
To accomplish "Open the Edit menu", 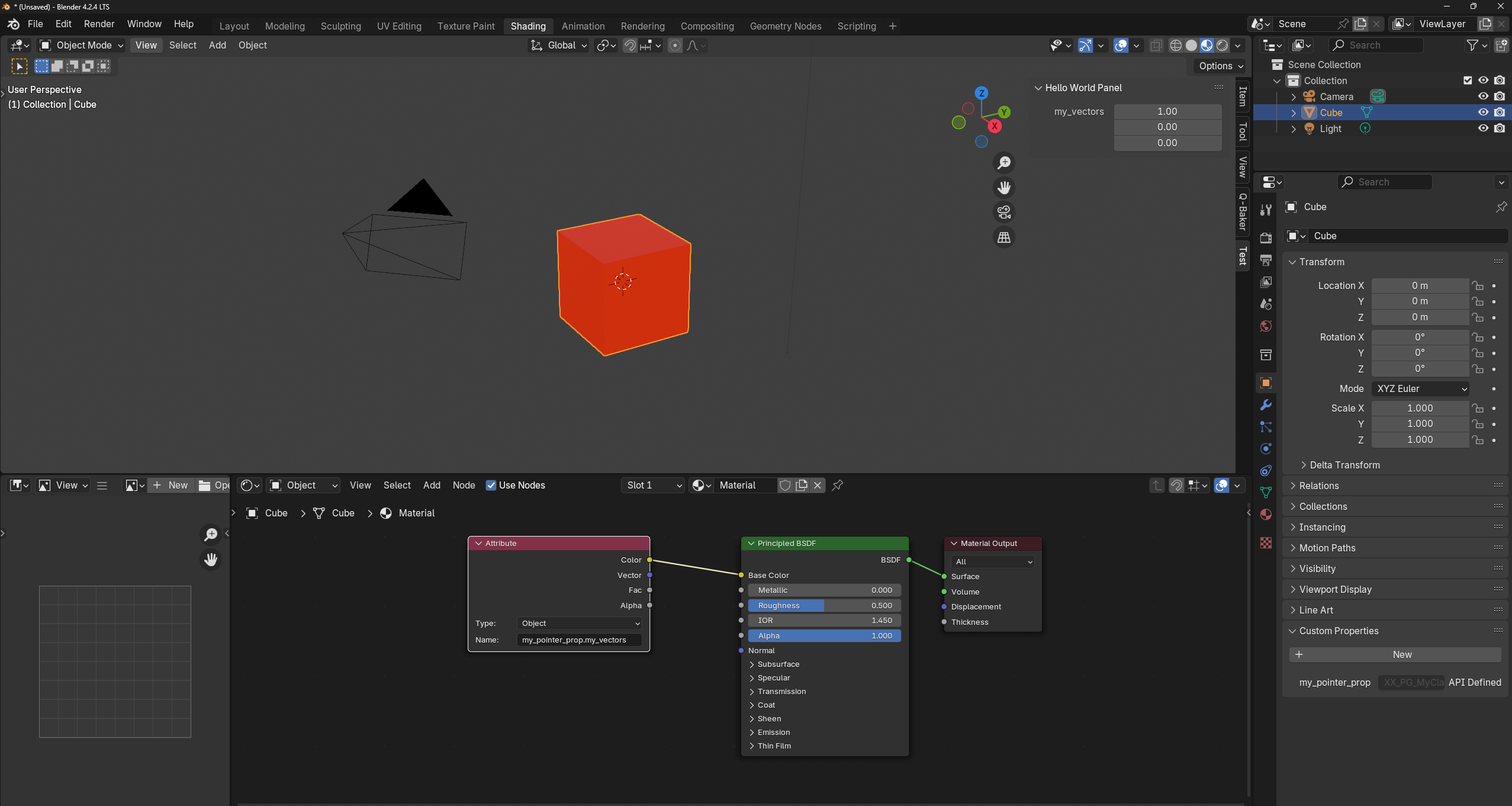I will (x=63, y=24).
